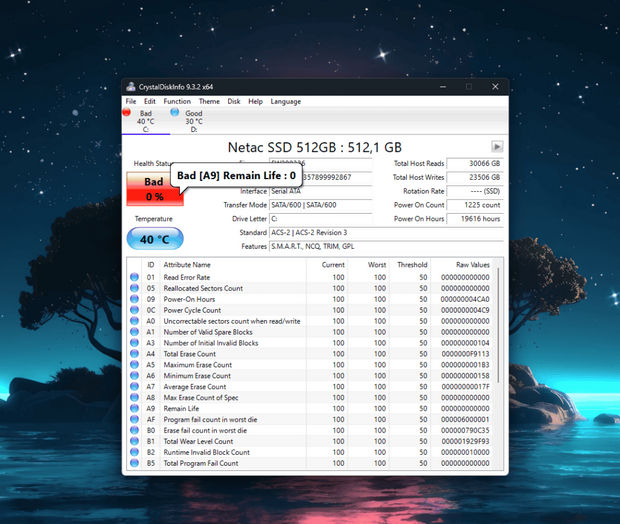Open the Theme menu
Image resolution: width=620 pixels, height=524 pixels.
coord(209,101)
